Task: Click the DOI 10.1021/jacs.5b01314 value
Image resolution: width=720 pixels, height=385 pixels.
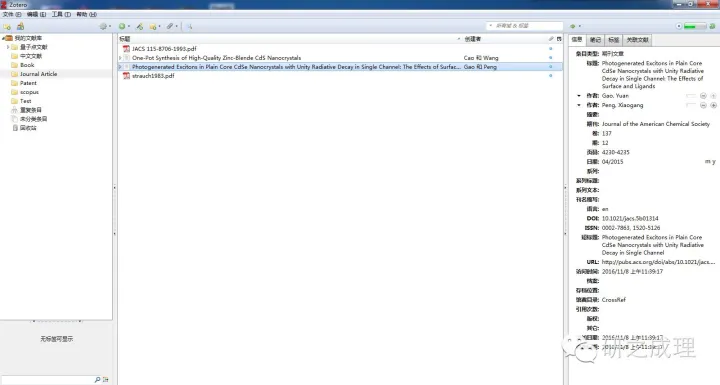Action: click(x=630, y=218)
